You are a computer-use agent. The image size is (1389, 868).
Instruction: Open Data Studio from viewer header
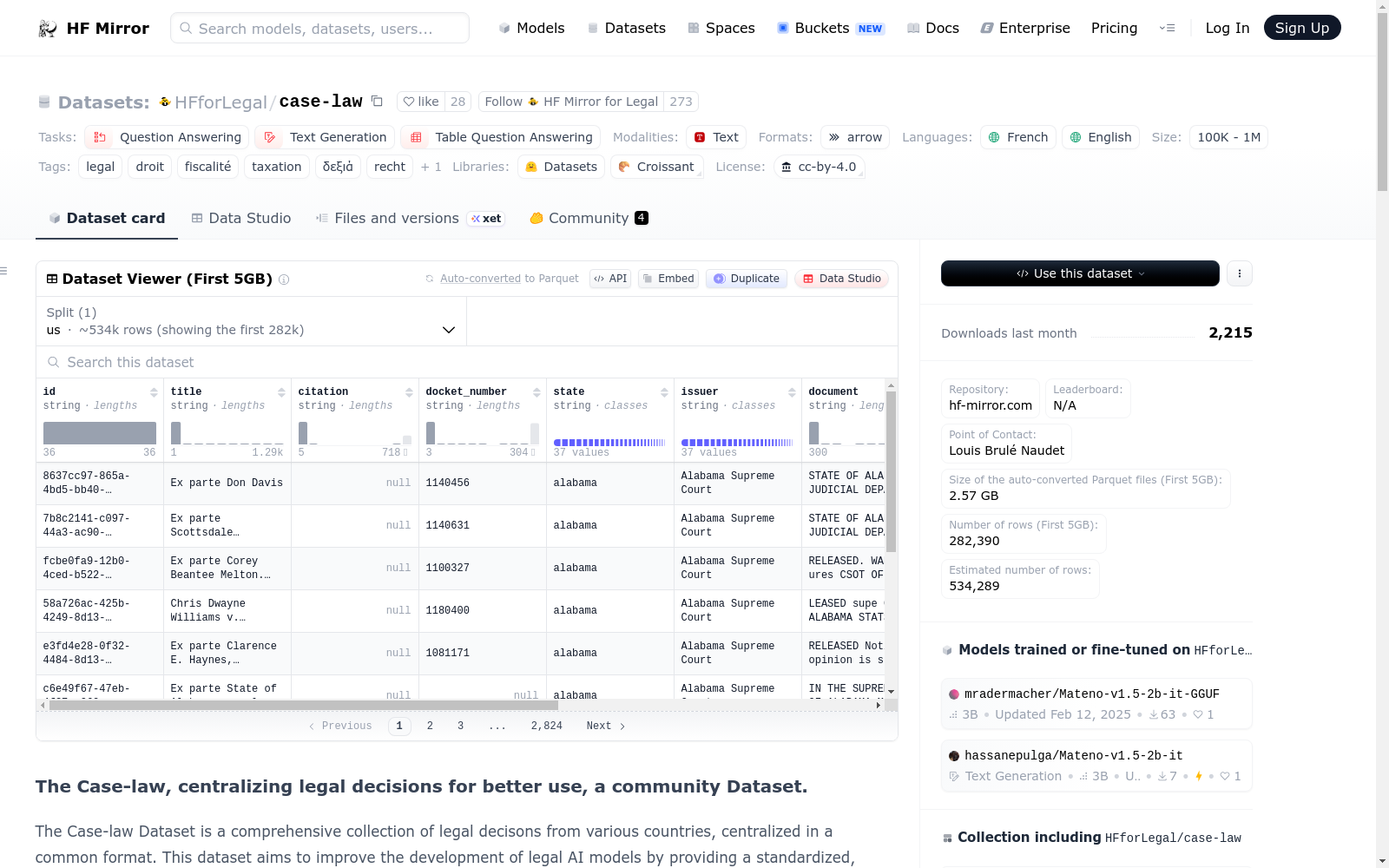841,279
